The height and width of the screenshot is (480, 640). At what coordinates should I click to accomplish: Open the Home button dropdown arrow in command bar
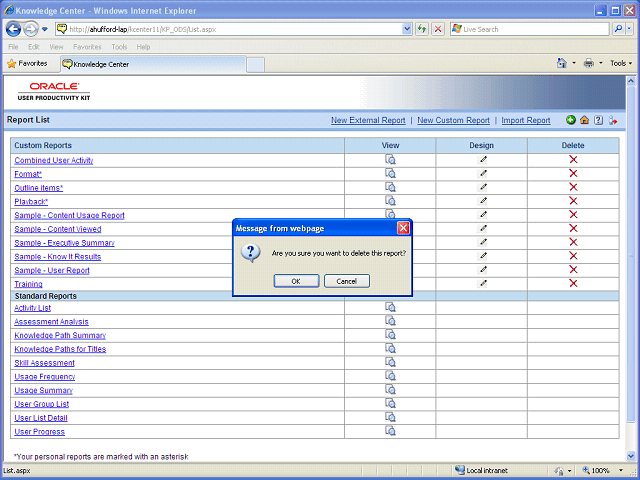point(574,63)
